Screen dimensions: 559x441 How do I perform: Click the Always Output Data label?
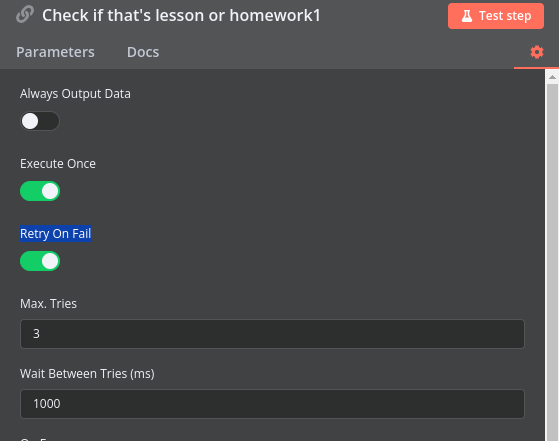point(75,94)
